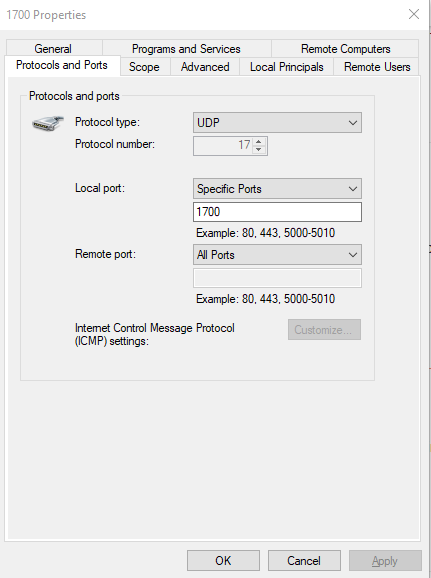
Task: Open the Remote Computers tab
Action: click(345, 49)
